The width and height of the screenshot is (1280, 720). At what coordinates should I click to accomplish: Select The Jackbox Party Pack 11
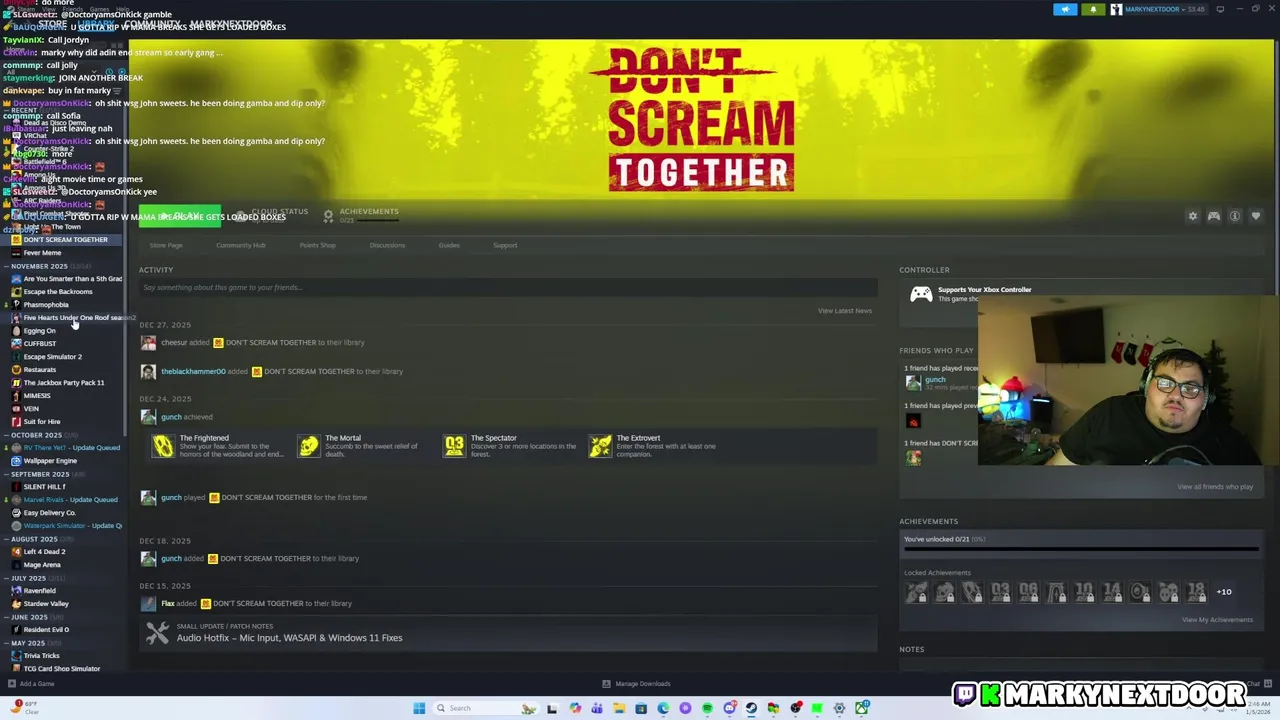pos(63,383)
